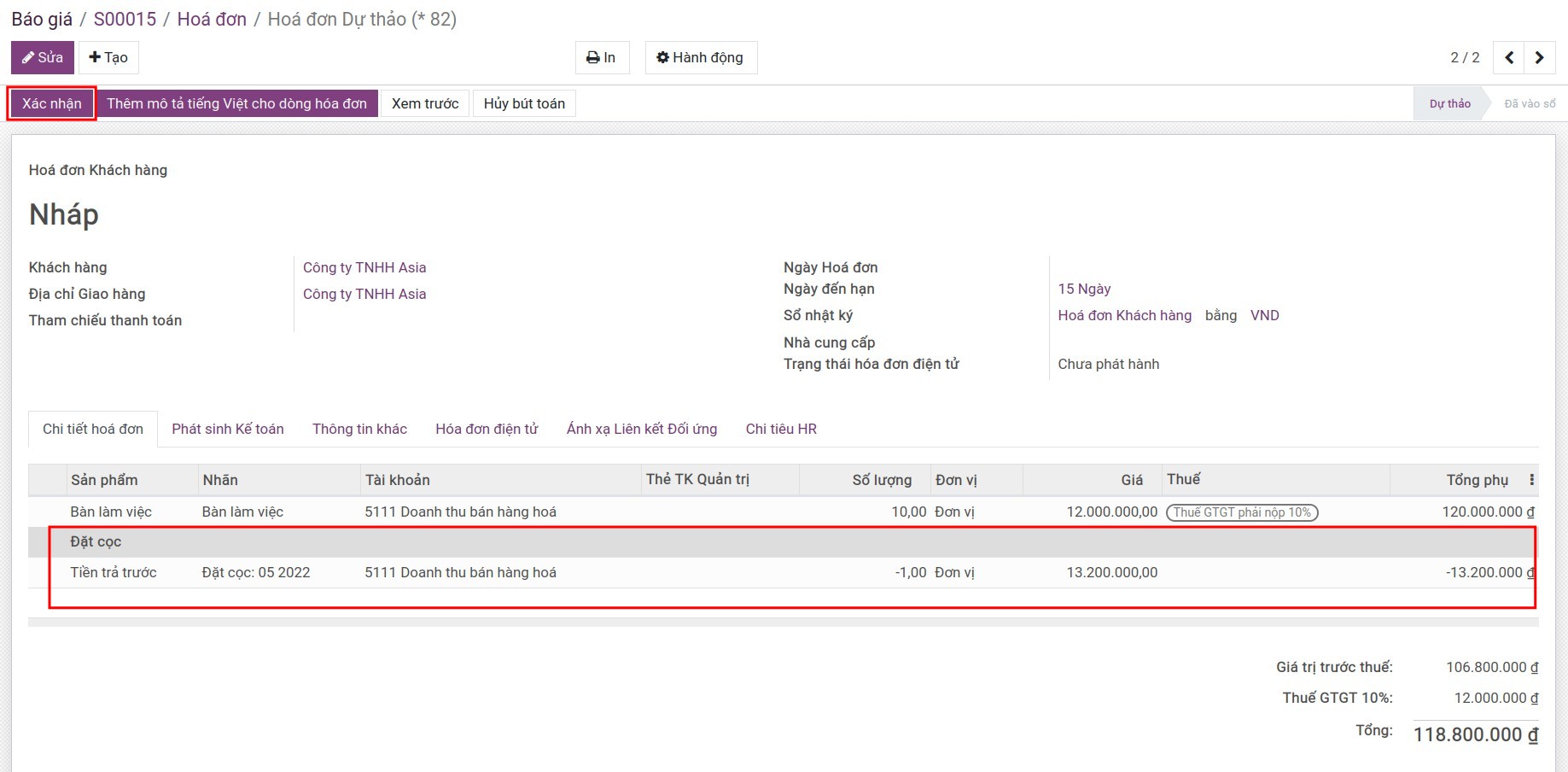Click the Hủy bút toán button
The image size is (1568, 772).
(x=524, y=103)
